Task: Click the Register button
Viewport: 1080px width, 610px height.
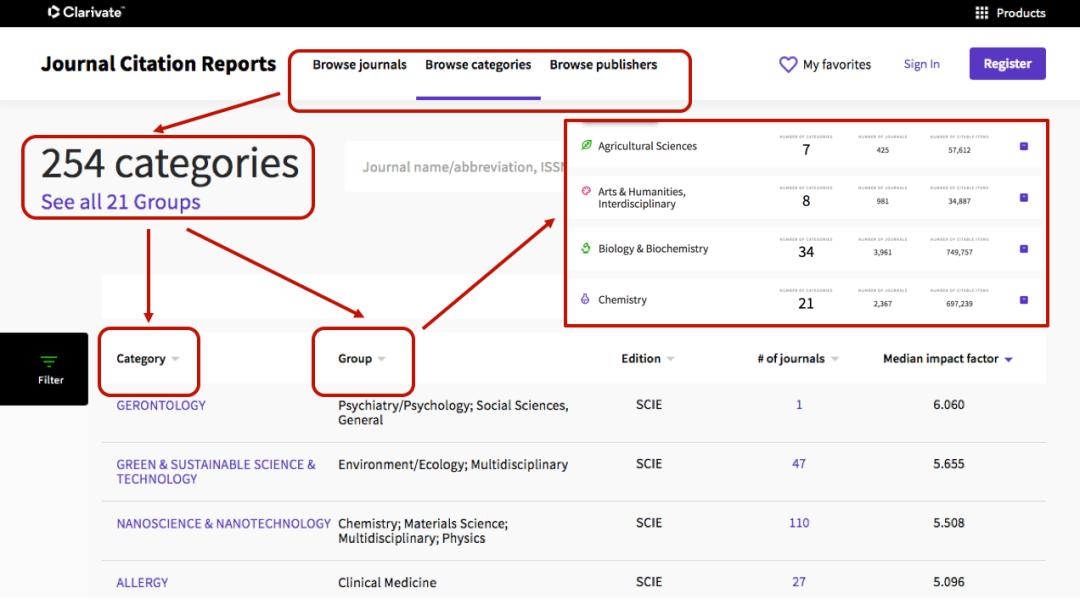Action: tap(1007, 63)
